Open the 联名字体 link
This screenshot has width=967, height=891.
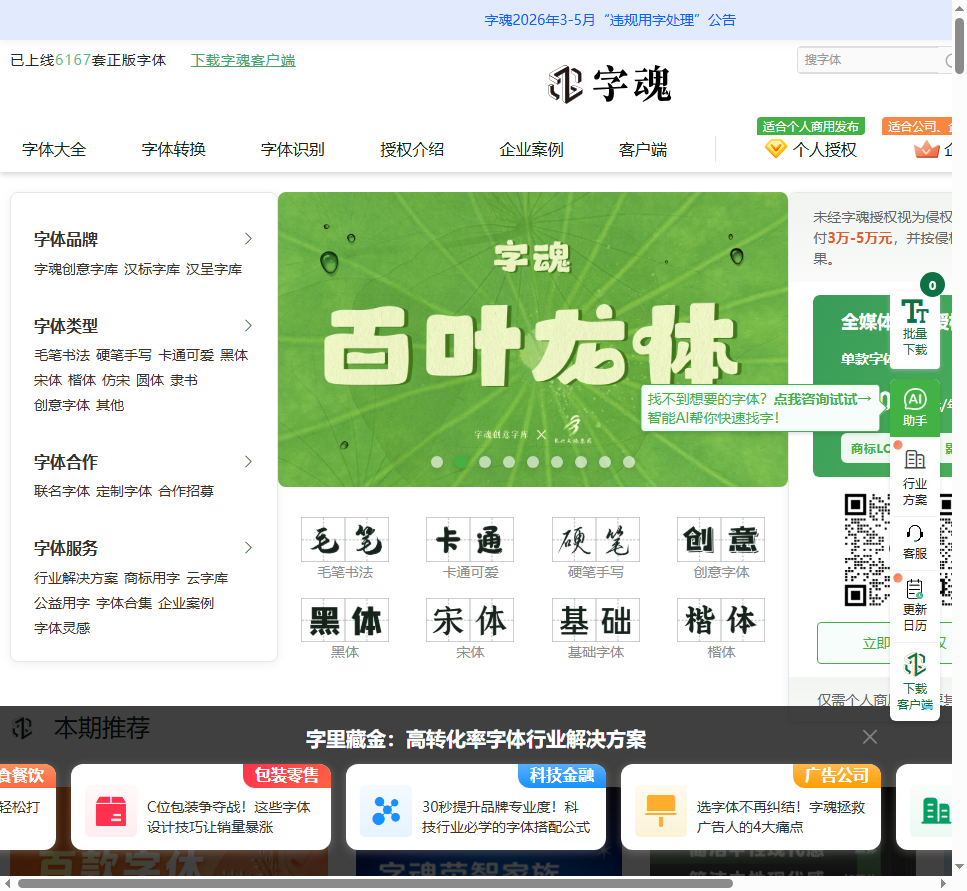(62, 491)
